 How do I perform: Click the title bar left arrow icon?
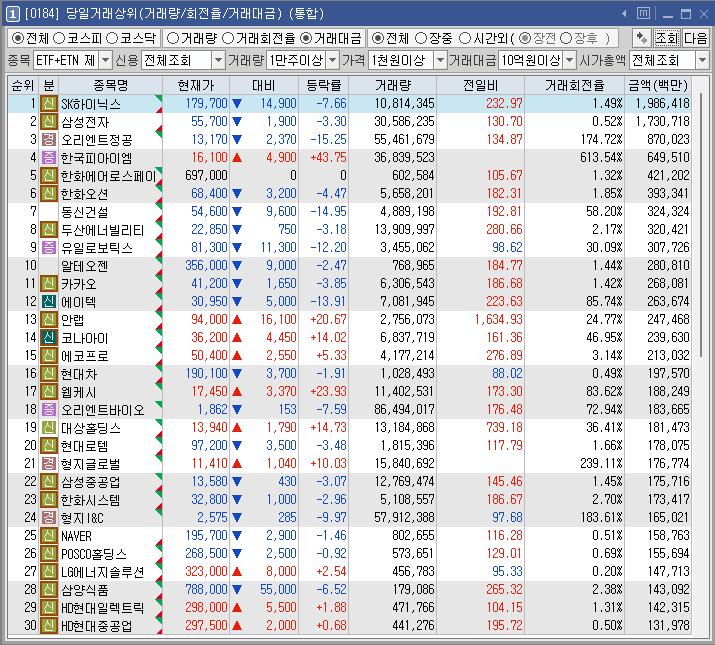pos(624,14)
